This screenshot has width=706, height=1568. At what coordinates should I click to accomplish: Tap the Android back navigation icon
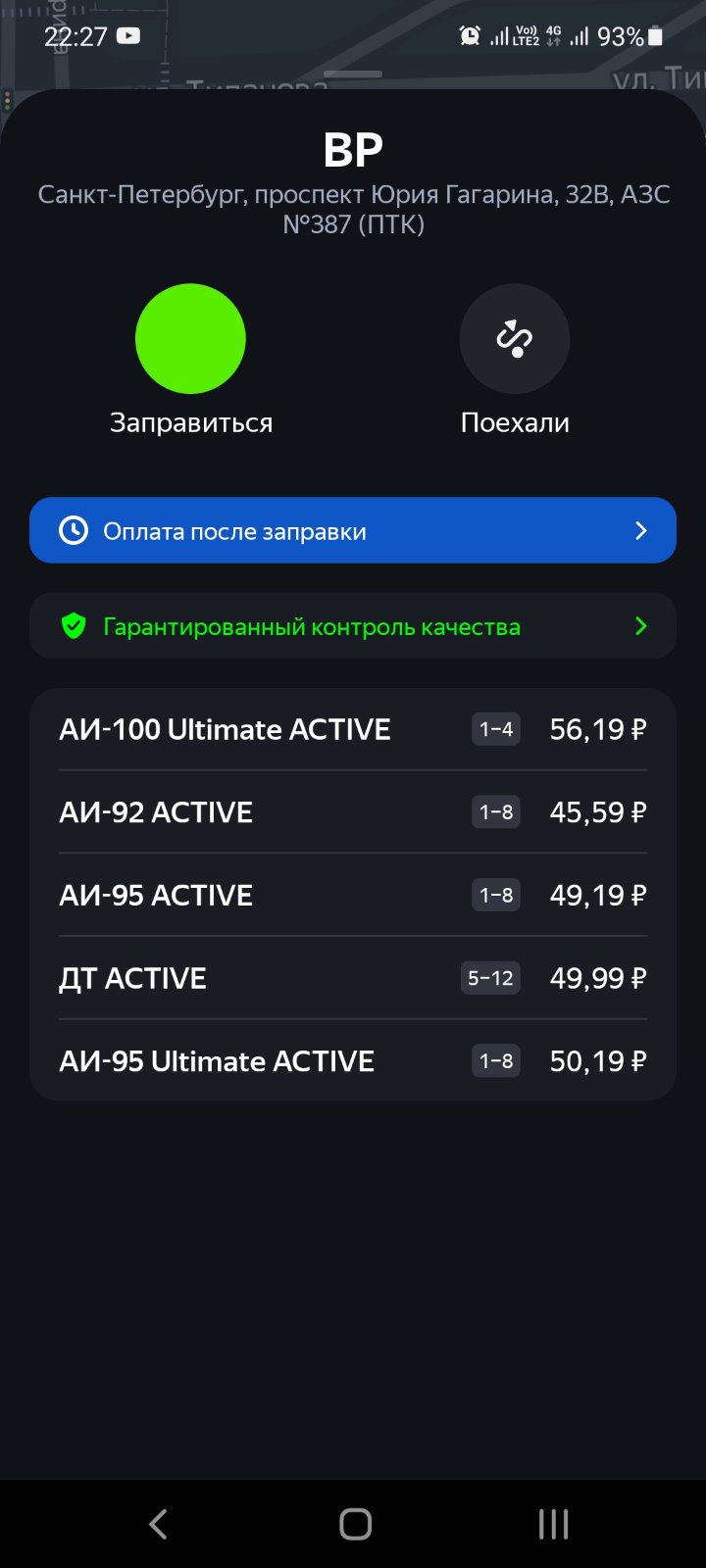point(158,1524)
